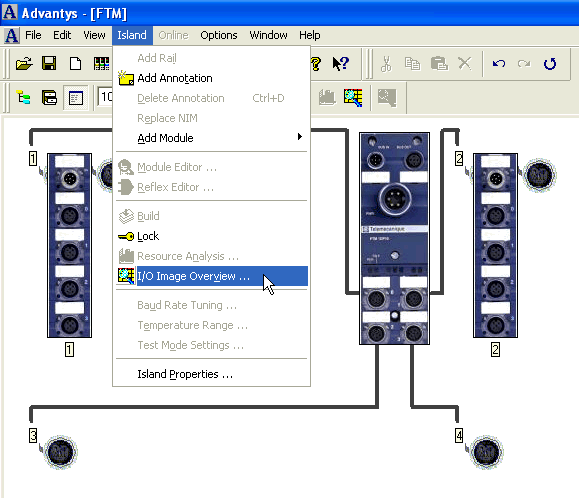Screen dimensions: 579x498
Task: Open the Options menu
Action: click(x=219, y=35)
